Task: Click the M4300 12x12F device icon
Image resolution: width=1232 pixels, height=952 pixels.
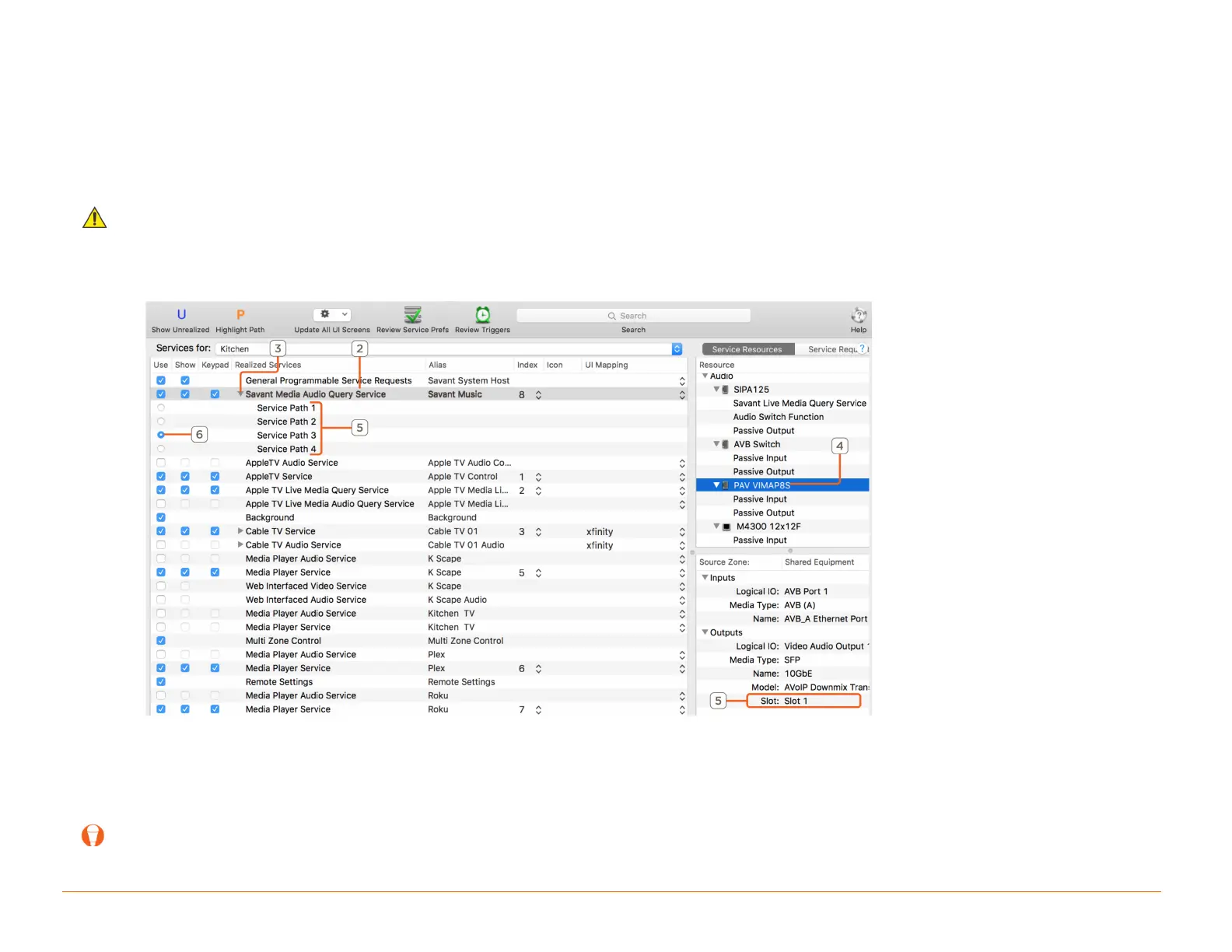Action: (x=726, y=527)
